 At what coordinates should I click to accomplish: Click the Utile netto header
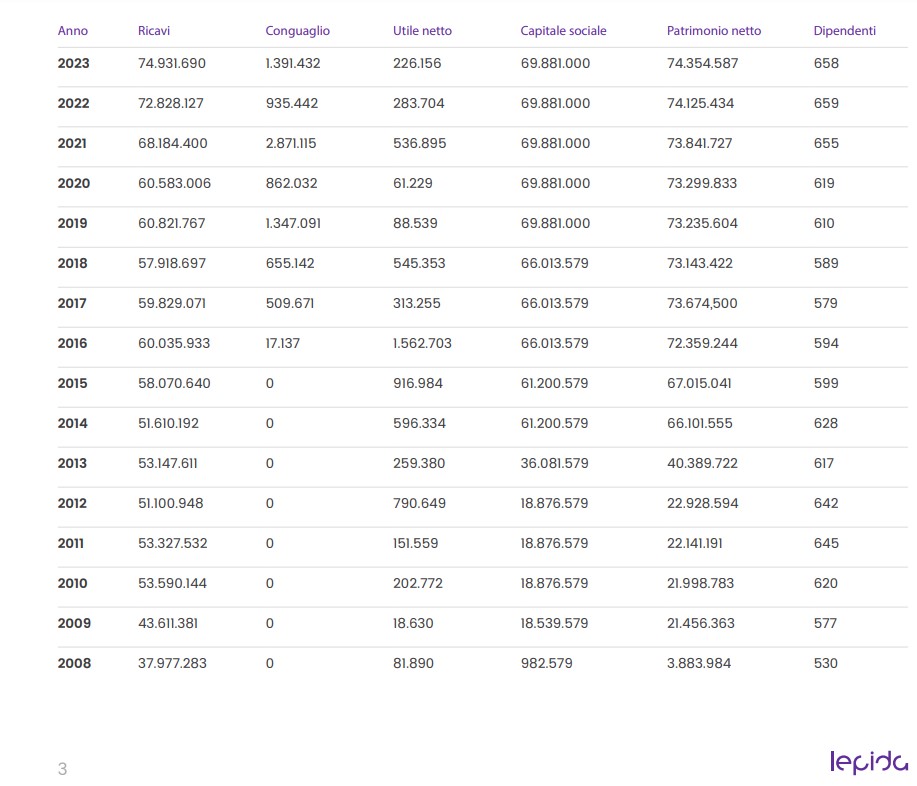pyautogui.click(x=422, y=31)
